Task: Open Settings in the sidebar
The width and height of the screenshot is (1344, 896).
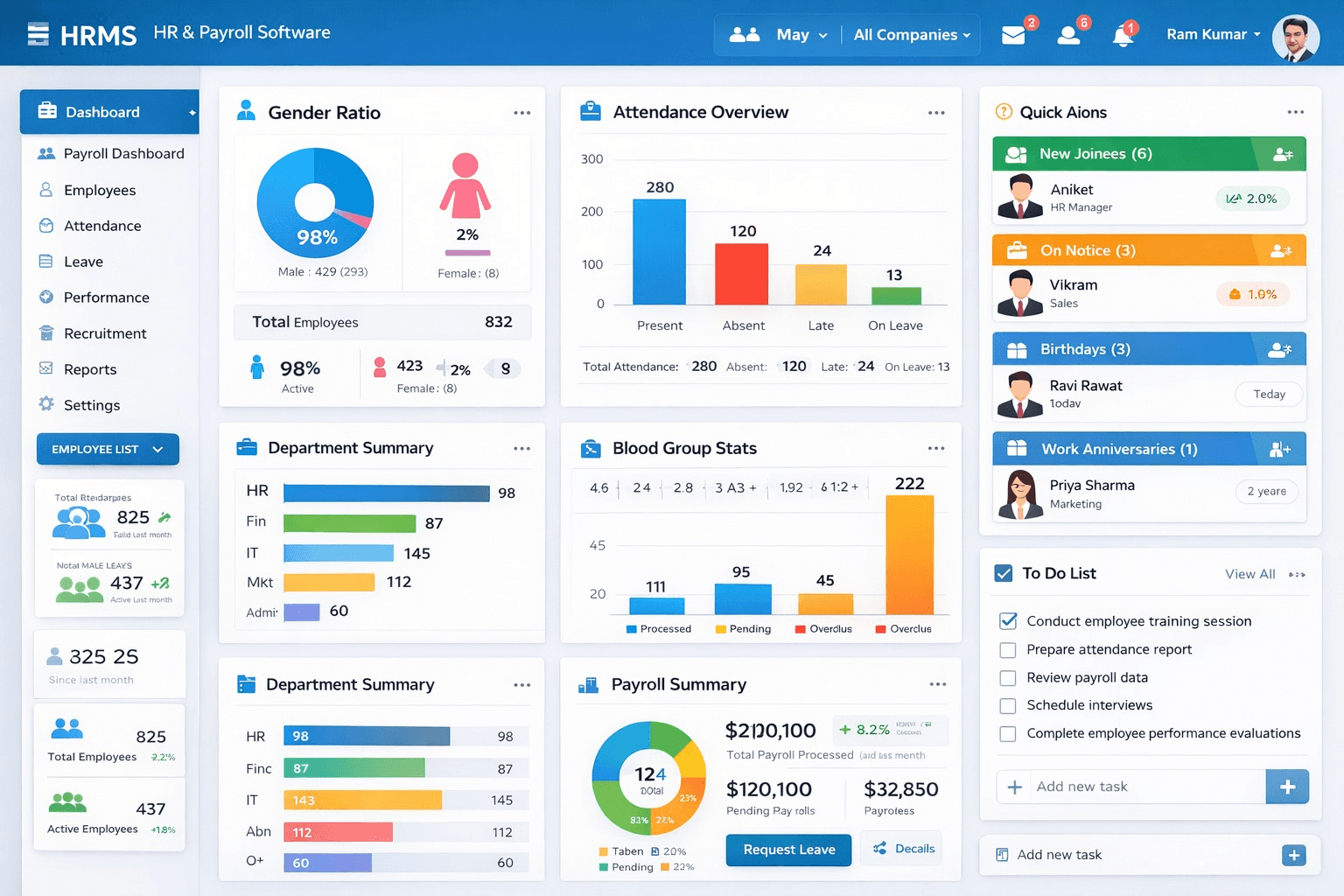Action: point(79,405)
